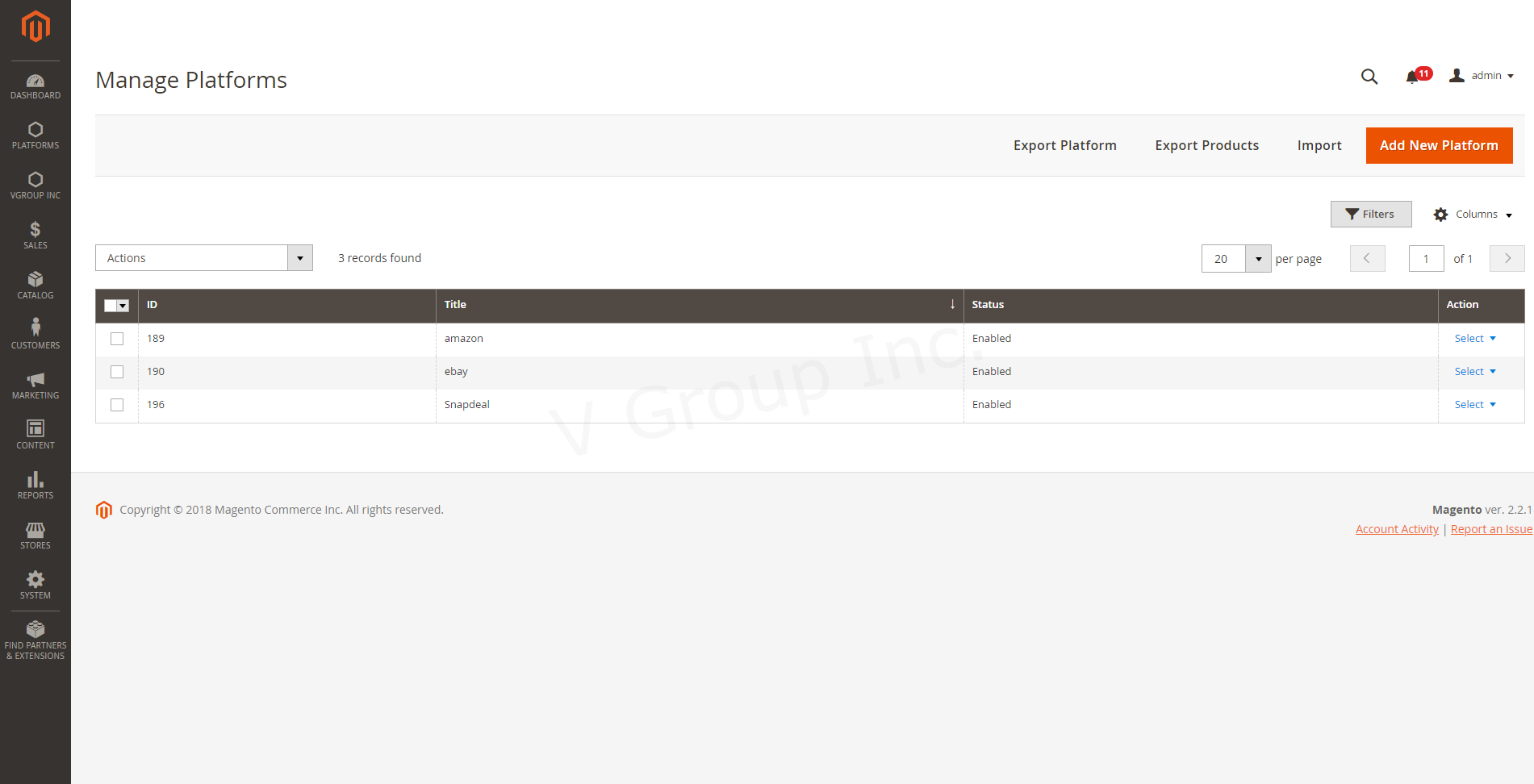Click the Add New Platform button
This screenshot has height=784, width=1534.
[1438, 145]
